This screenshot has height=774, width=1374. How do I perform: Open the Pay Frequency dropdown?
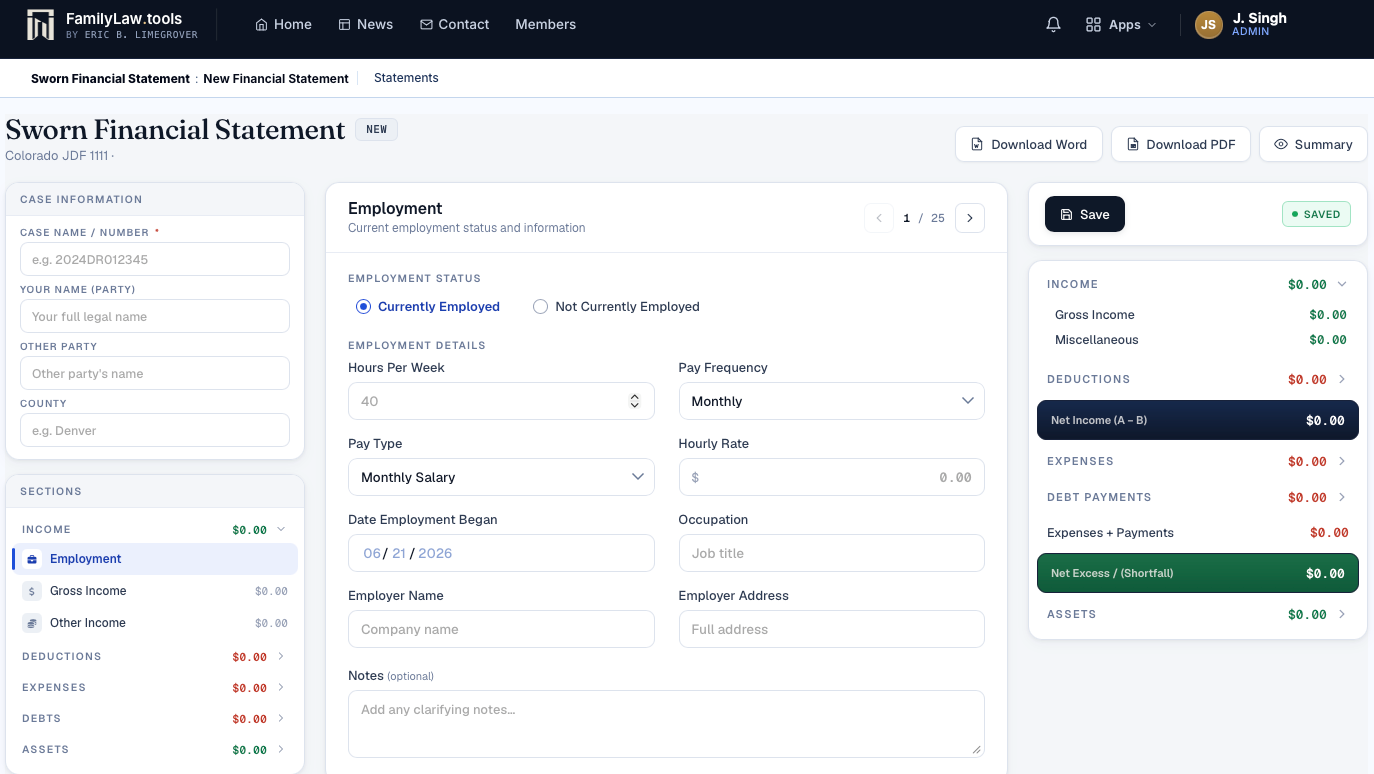[831, 401]
